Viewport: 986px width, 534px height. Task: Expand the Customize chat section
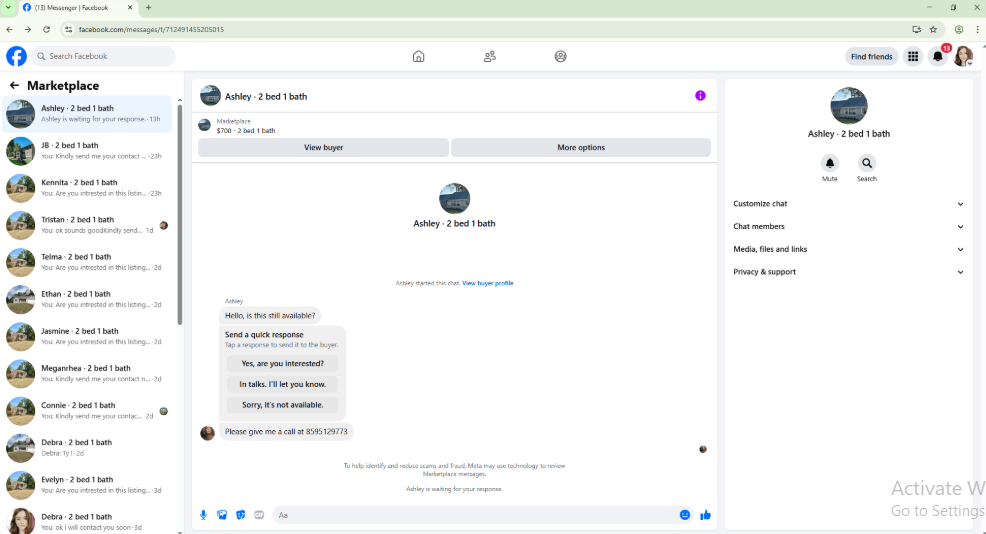click(x=848, y=204)
